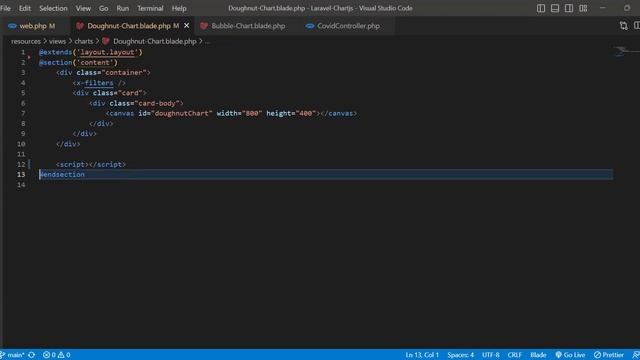Open the Edit menu
The height and width of the screenshot is (360, 640).
click(24, 8)
